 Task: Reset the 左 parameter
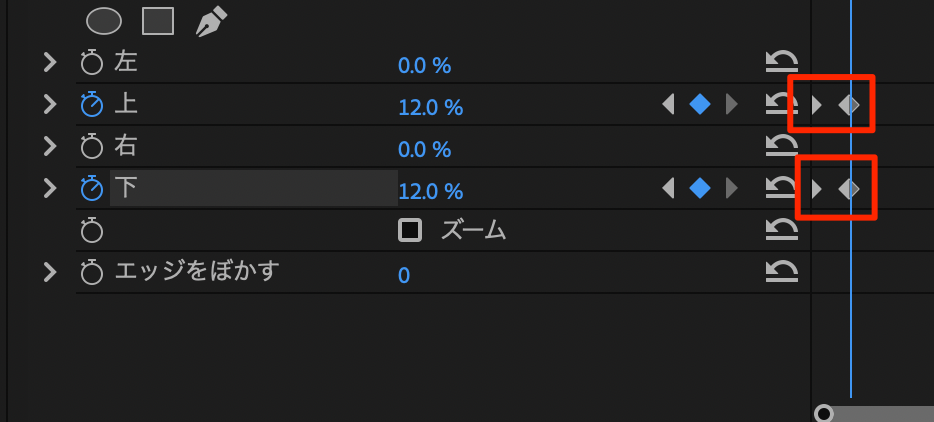781,63
